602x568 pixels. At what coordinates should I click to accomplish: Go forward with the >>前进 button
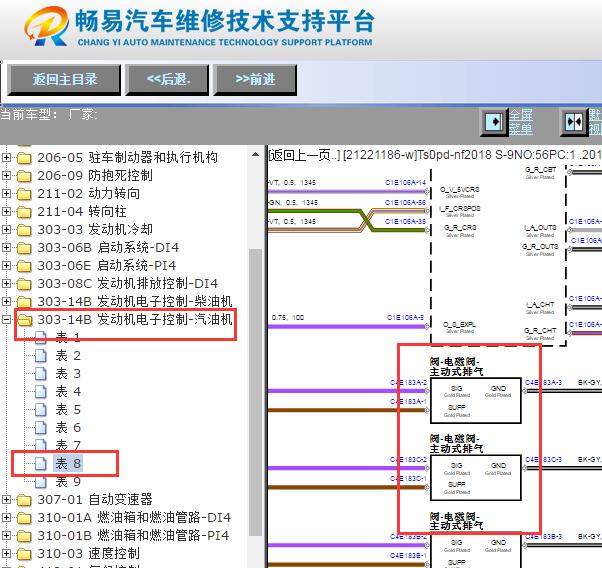(x=255, y=79)
